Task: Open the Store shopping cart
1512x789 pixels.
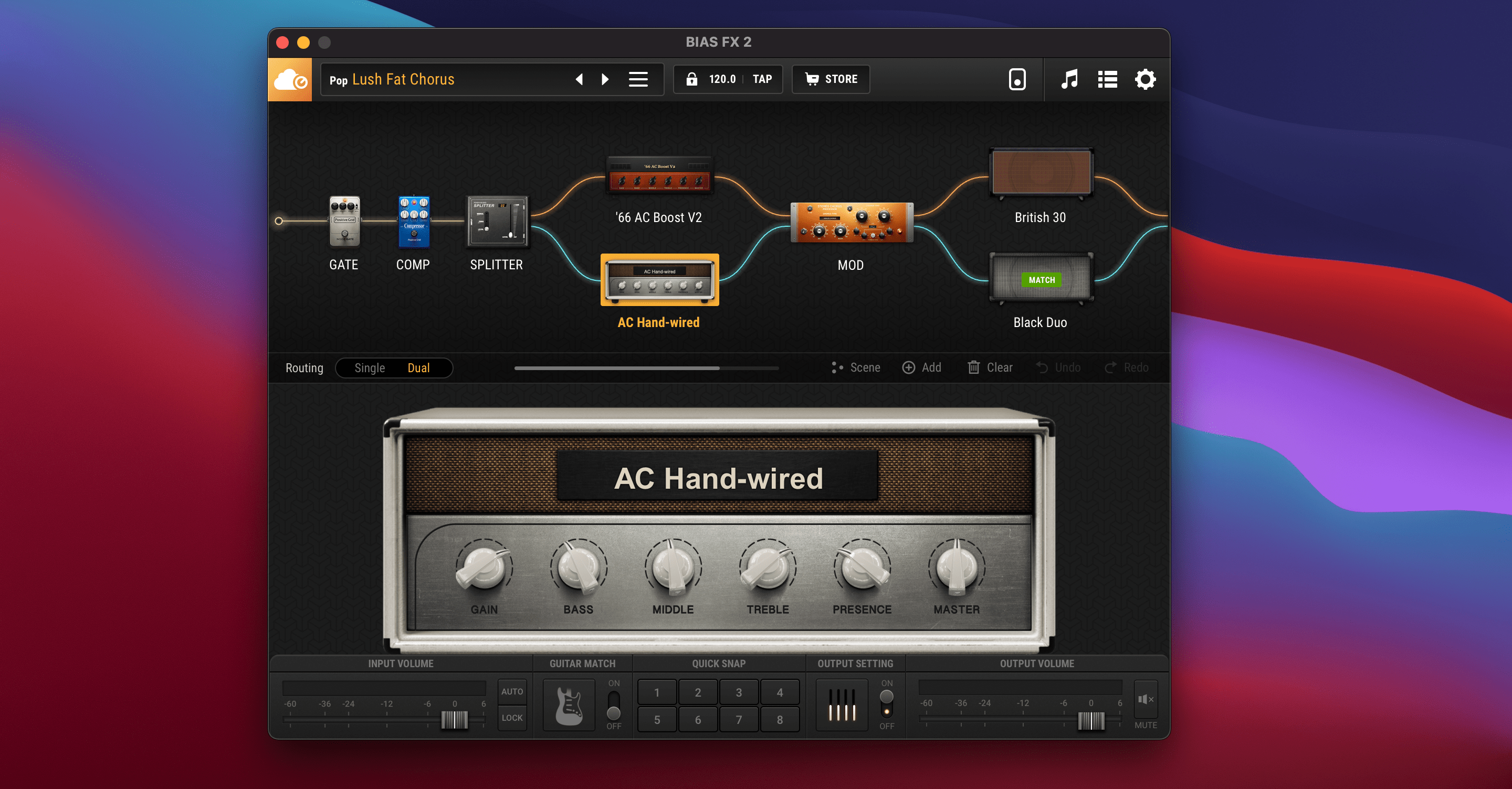Action: [x=830, y=79]
